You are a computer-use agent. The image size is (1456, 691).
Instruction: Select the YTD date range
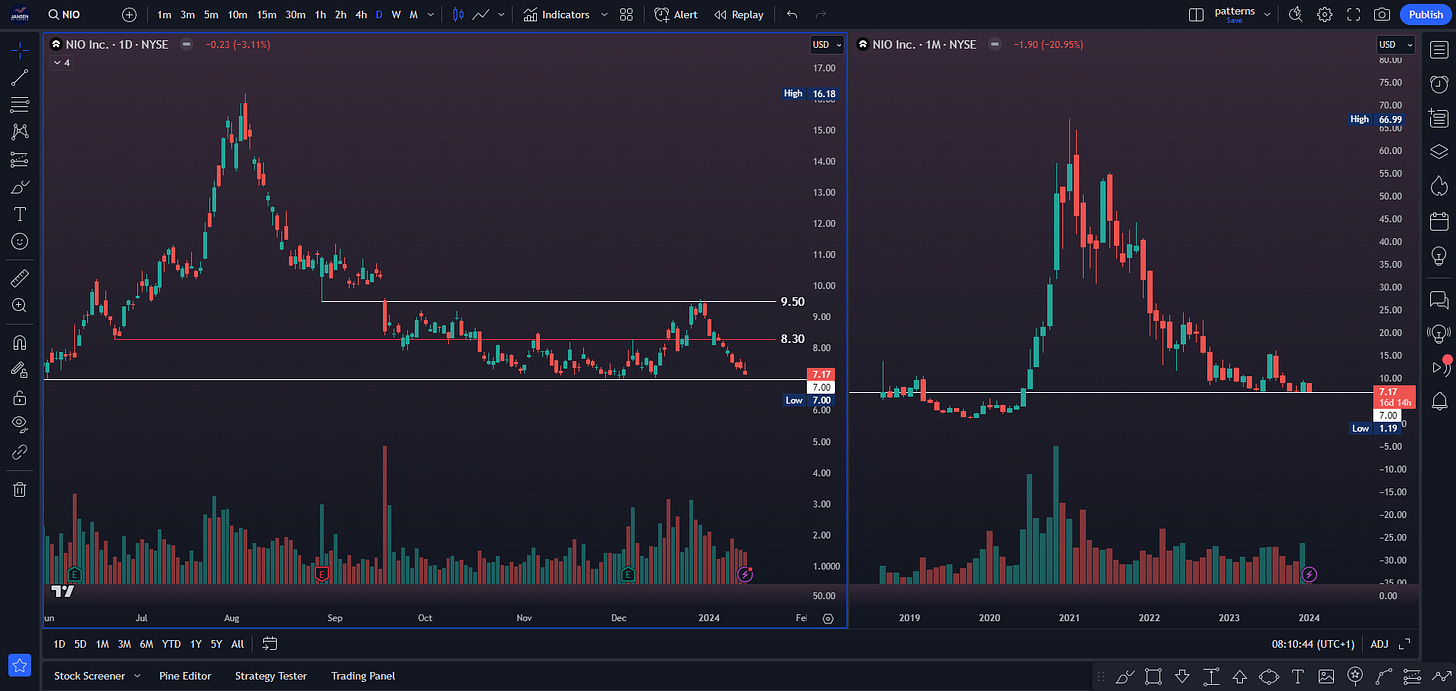[171, 644]
